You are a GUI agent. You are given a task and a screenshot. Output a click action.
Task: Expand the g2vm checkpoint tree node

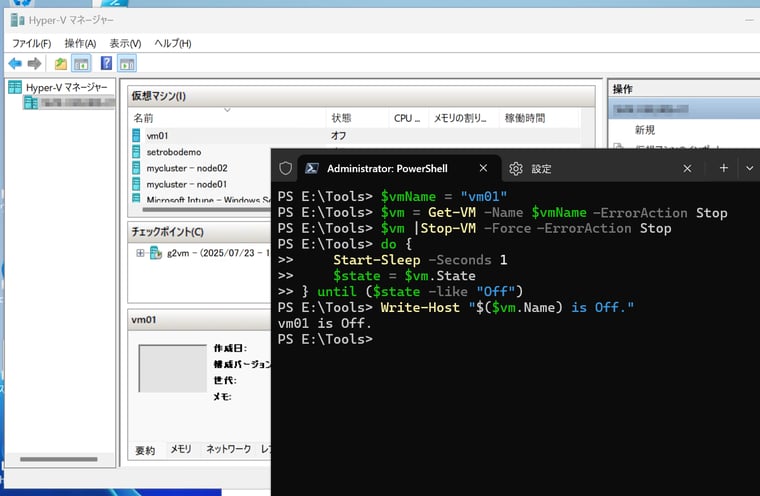140,253
